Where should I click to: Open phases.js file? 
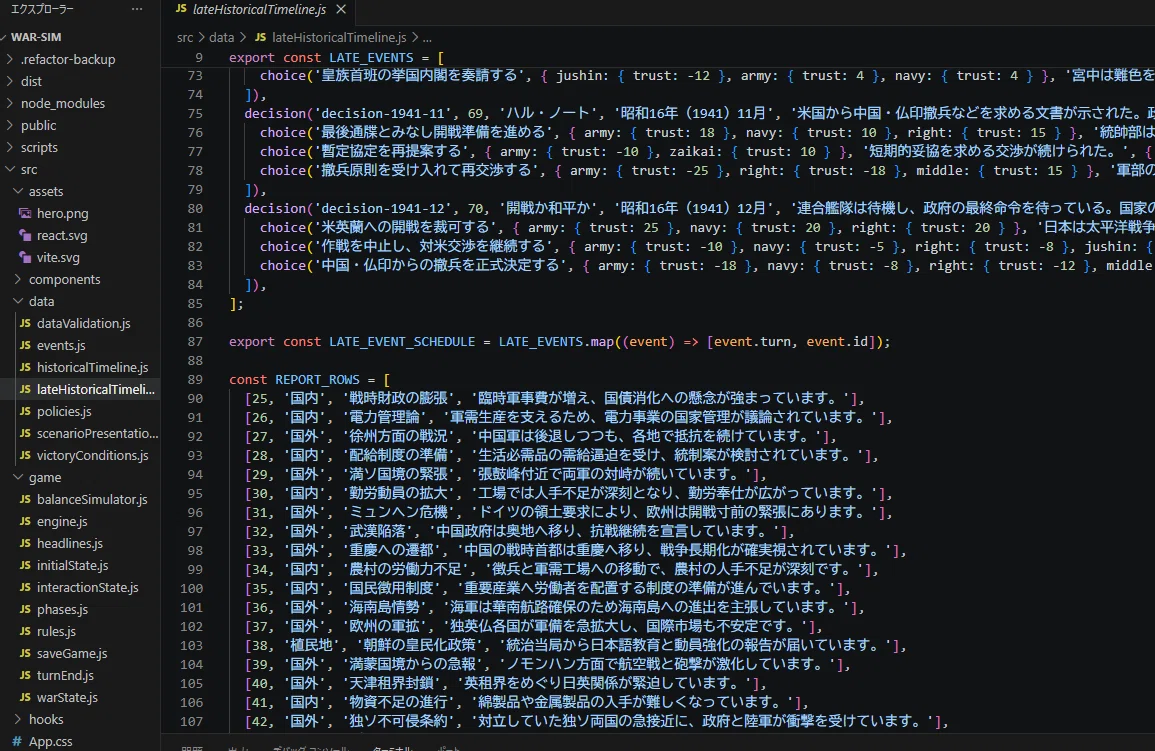tap(62, 610)
